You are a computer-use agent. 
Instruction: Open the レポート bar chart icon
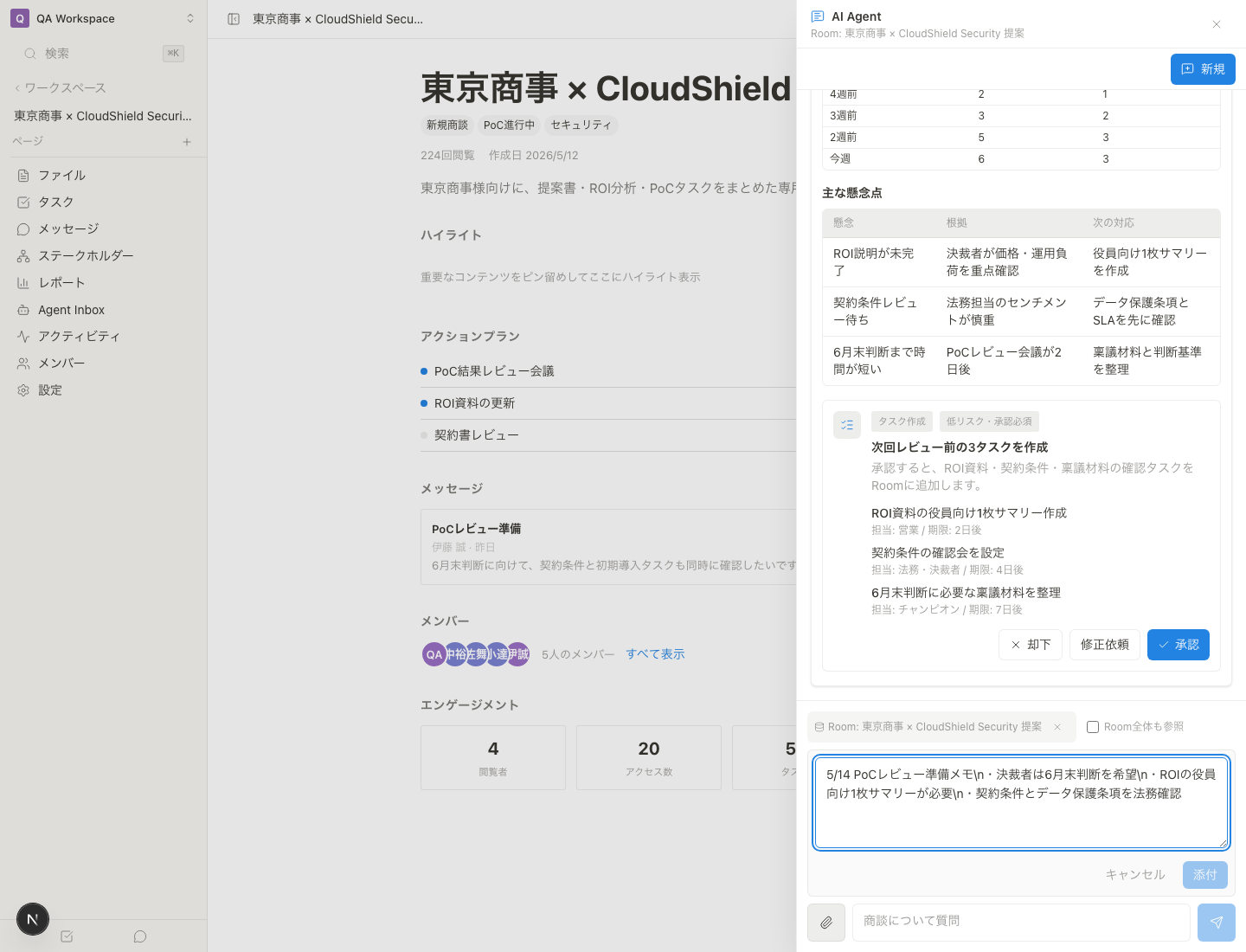point(23,283)
